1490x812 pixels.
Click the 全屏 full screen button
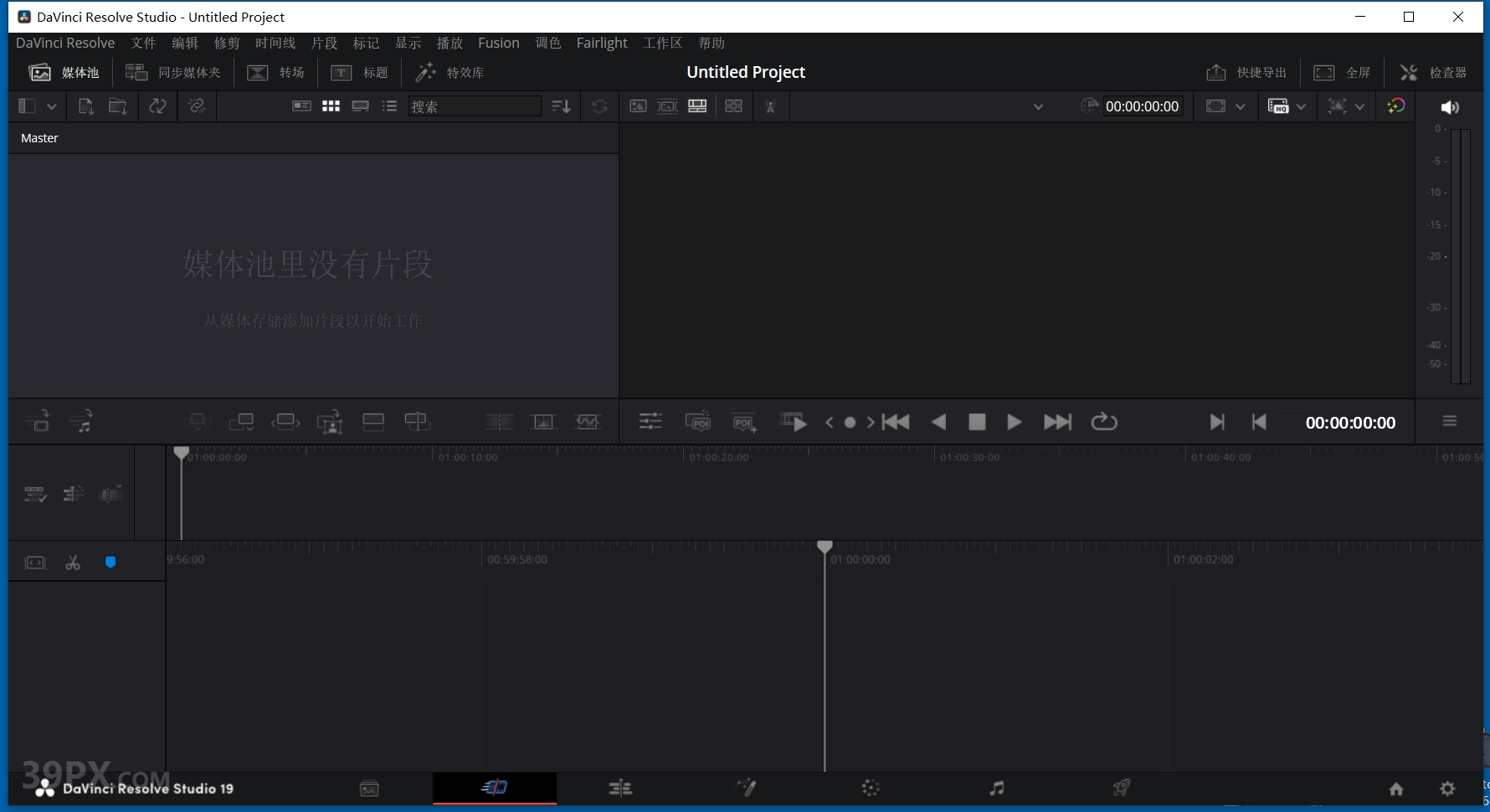click(1342, 73)
